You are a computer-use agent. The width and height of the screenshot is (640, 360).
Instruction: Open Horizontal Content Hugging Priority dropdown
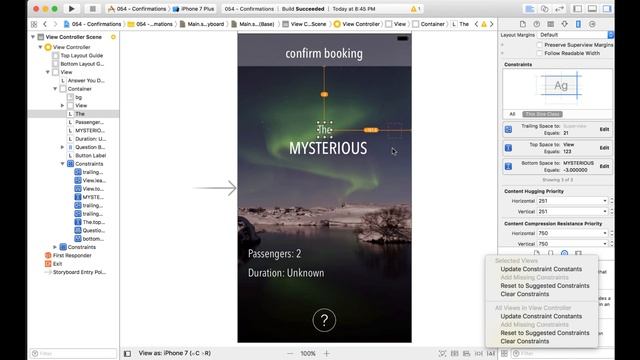(x=572, y=201)
